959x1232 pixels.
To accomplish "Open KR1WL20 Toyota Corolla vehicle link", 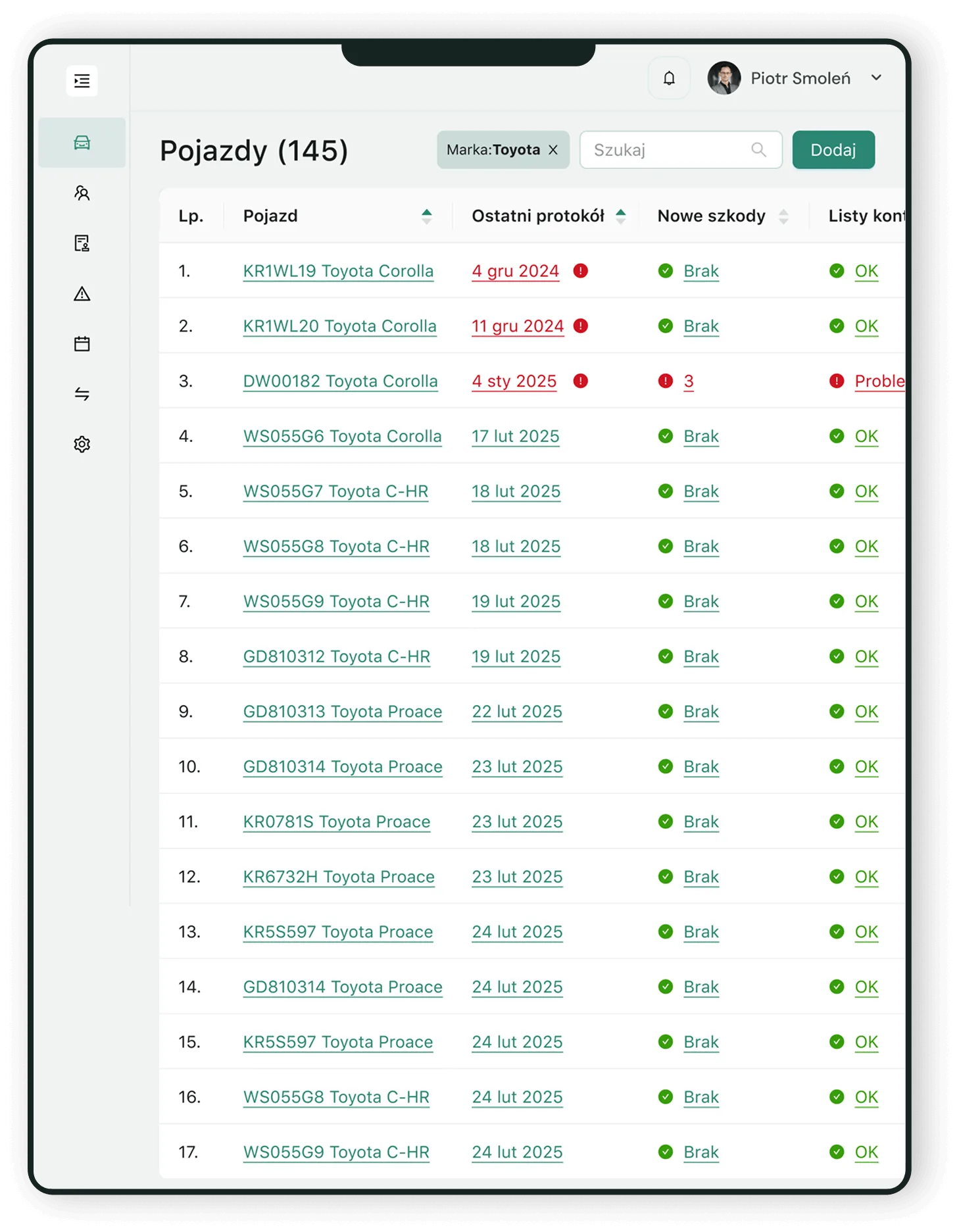I will 340,326.
